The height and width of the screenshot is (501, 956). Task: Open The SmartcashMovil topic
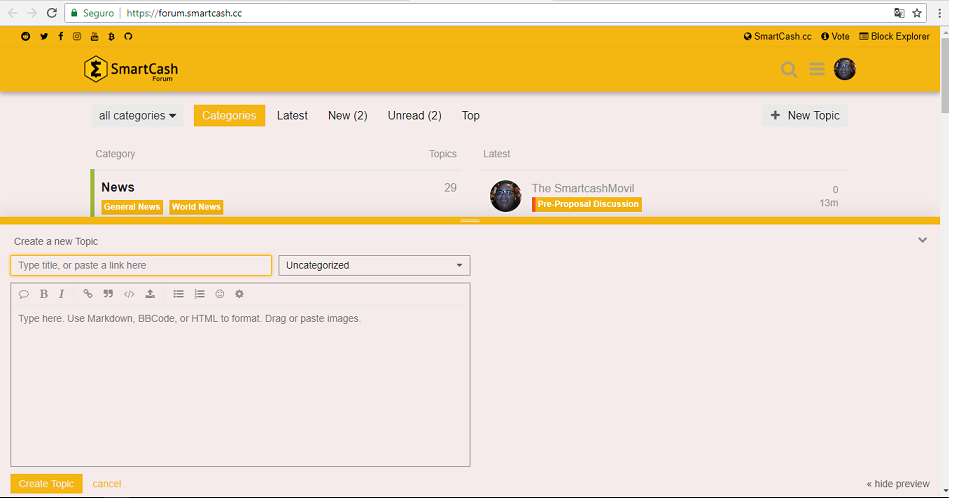tap(583, 189)
